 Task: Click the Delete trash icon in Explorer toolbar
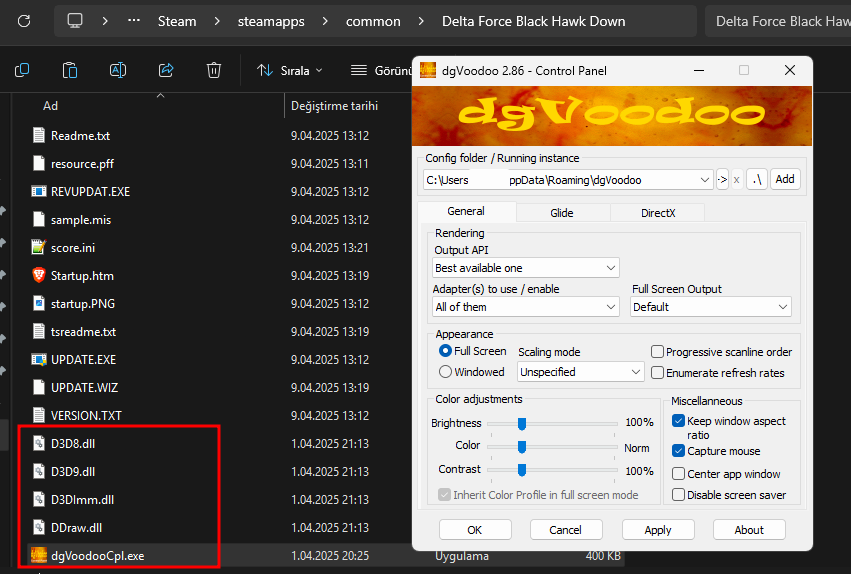(214, 70)
